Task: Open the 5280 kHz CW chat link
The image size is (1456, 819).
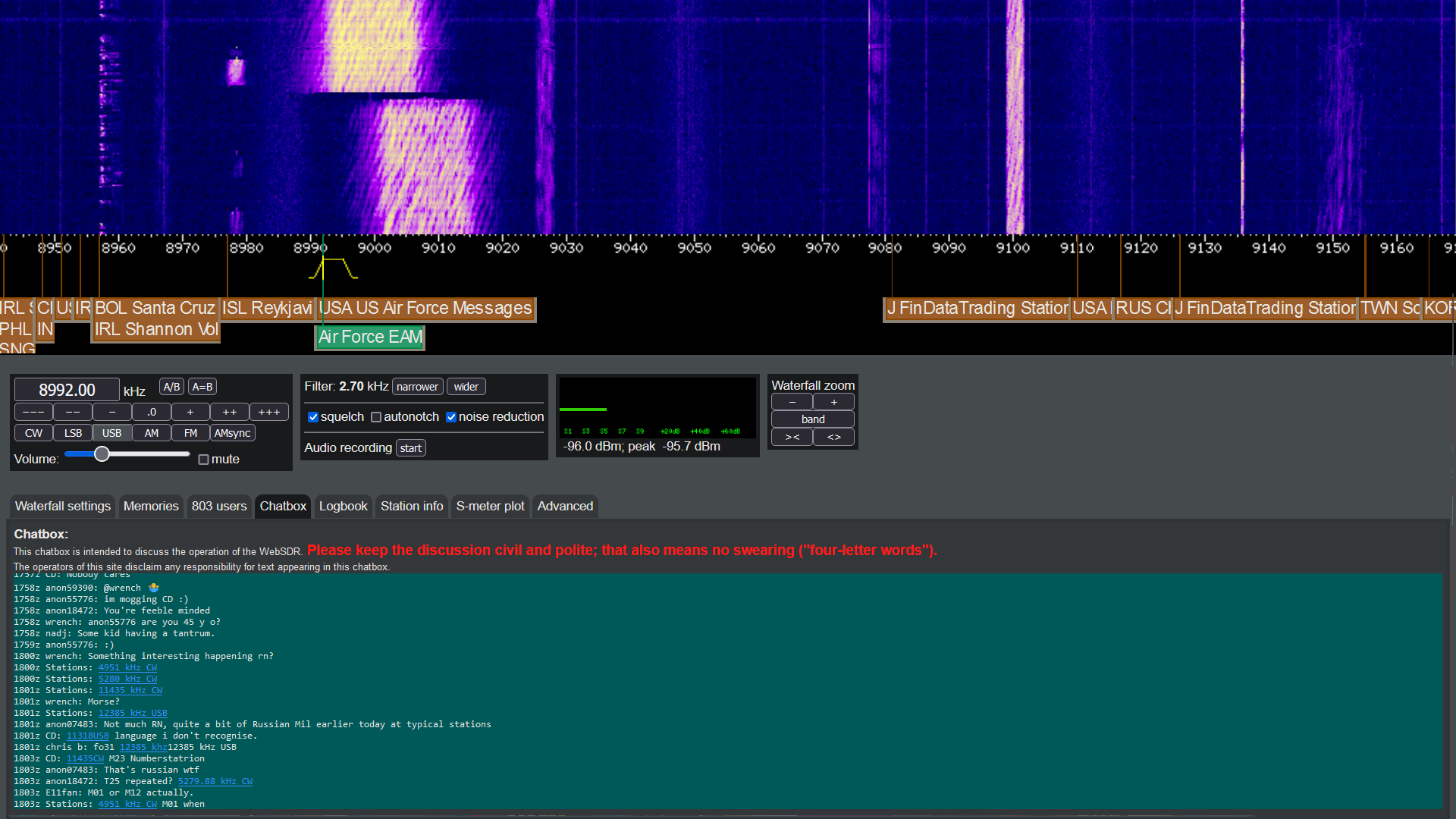Action: pyautogui.click(x=127, y=679)
